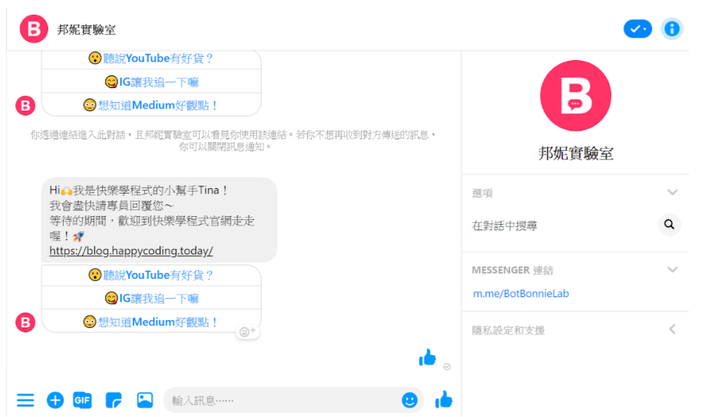This screenshot has height=417, width=720.
Task: Click the upper IG讓我追一下嘛 button
Action: click(x=151, y=82)
